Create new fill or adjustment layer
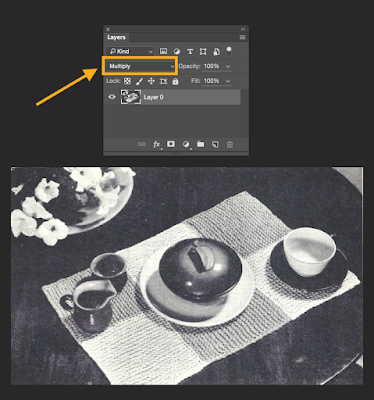Viewport: 374px width, 400px height. click(x=186, y=144)
